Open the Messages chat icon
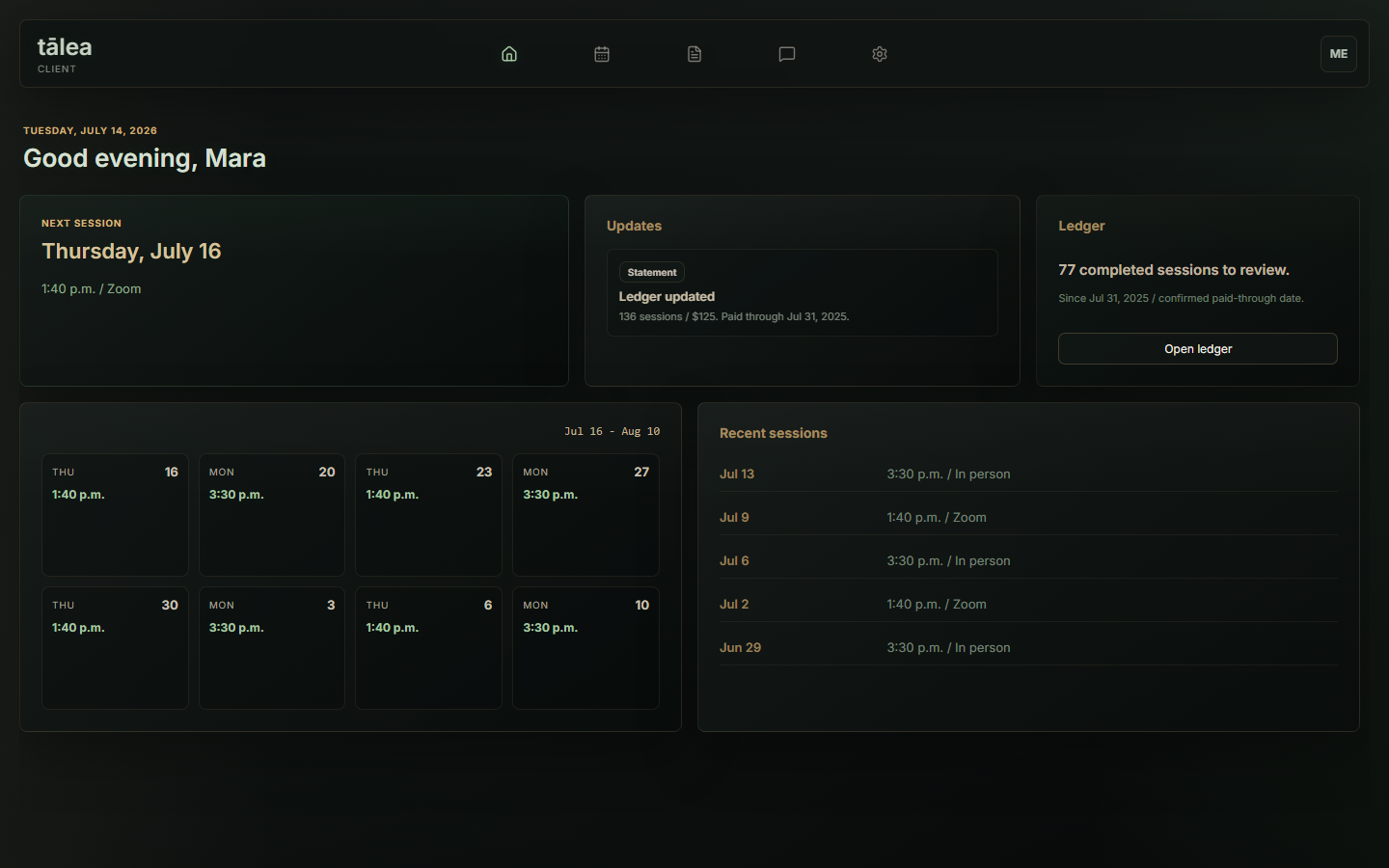This screenshot has width=1389, height=868. point(787,54)
